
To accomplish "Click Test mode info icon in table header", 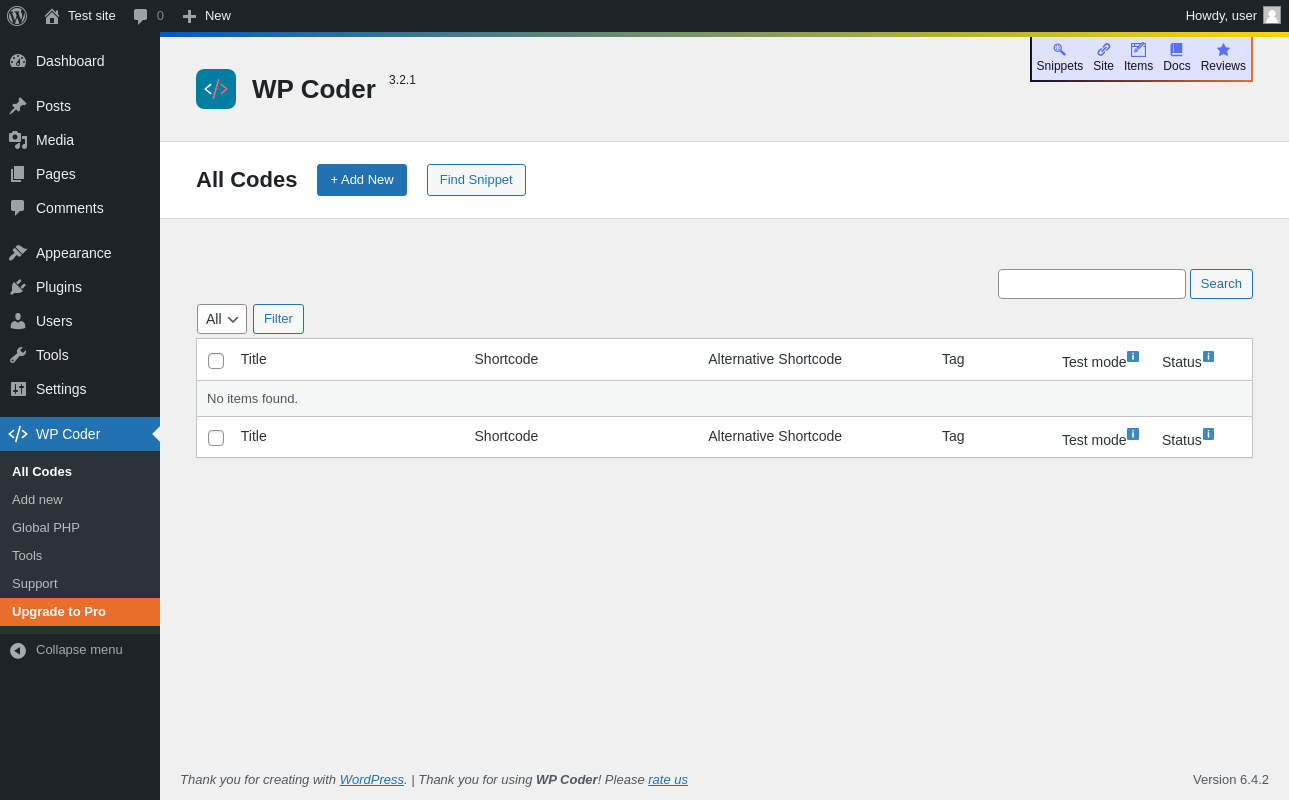I will tap(1133, 356).
